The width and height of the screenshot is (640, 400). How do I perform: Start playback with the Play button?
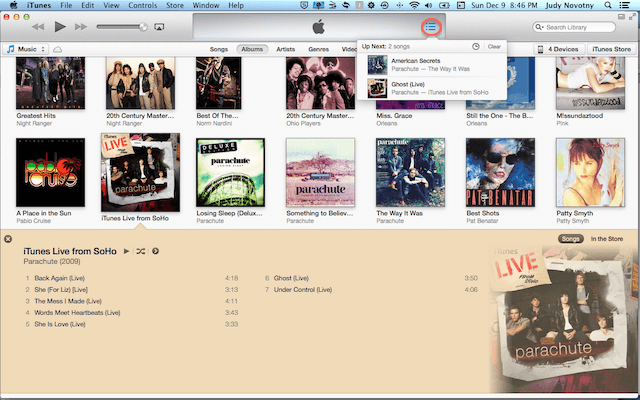pyautogui.click(x=60, y=27)
